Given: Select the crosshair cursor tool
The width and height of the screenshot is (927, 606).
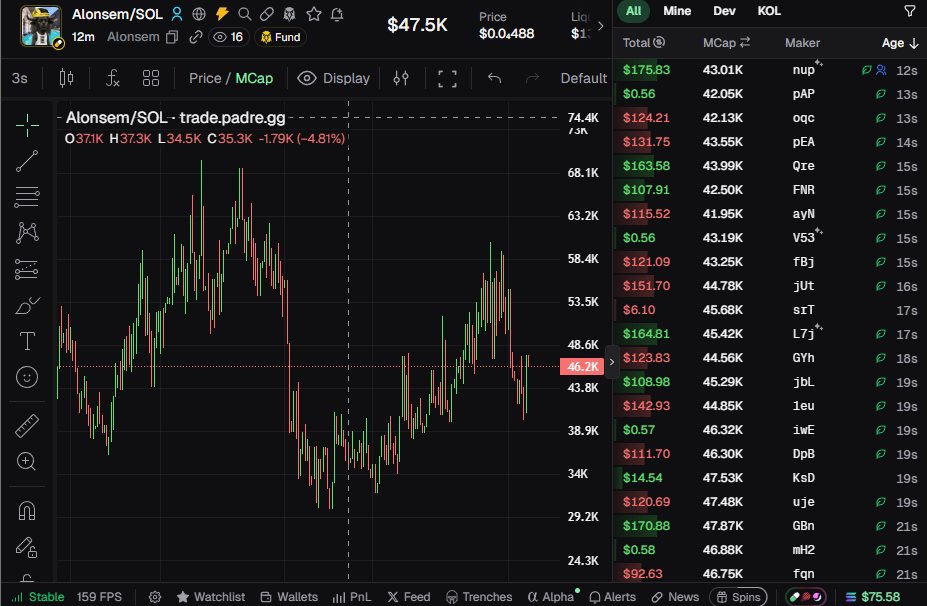Looking at the screenshot, I should click(x=27, y=125).
